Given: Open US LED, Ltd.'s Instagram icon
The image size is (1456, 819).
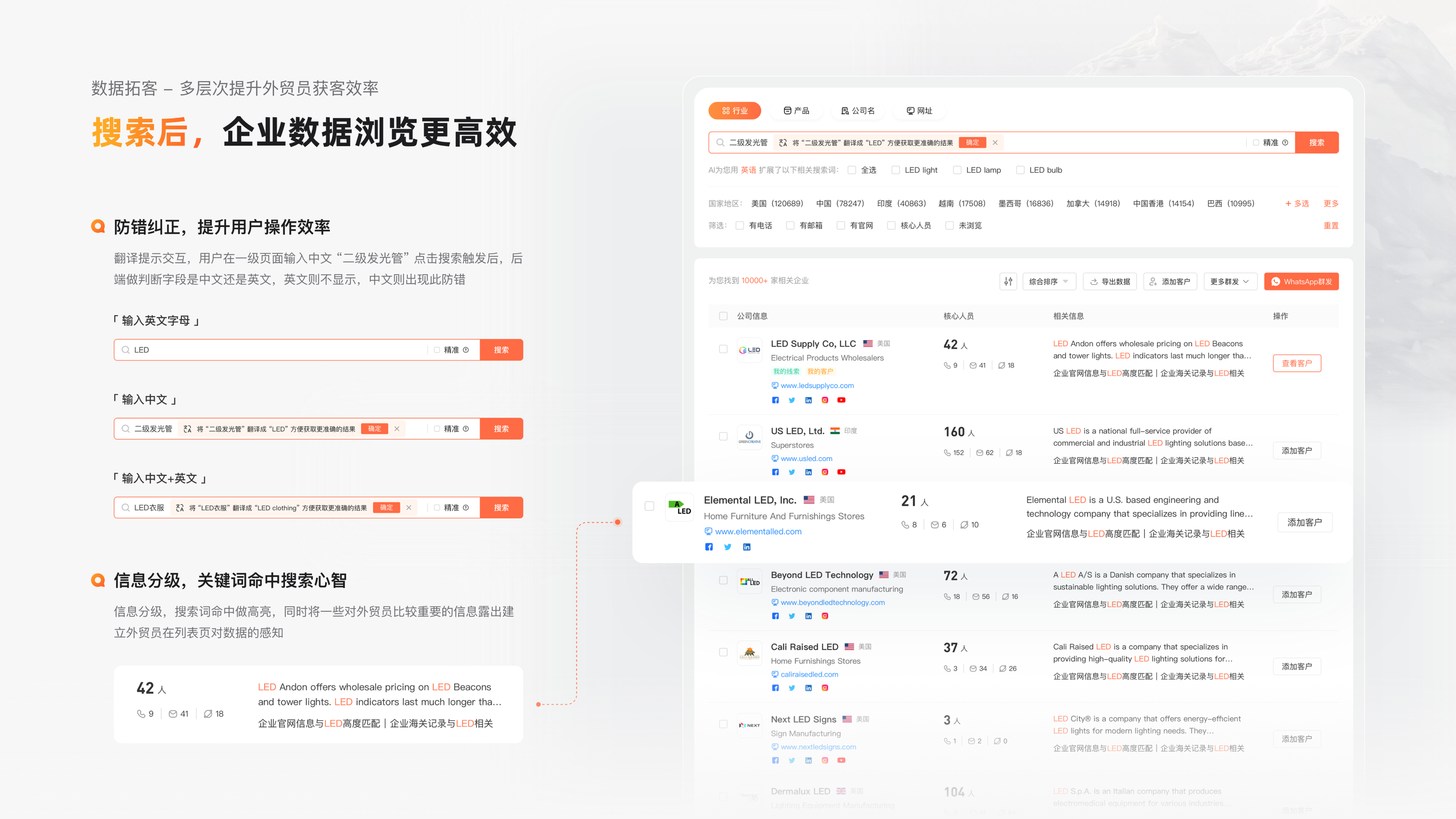Looking at the screenshot, I should [x=825, y=472].
